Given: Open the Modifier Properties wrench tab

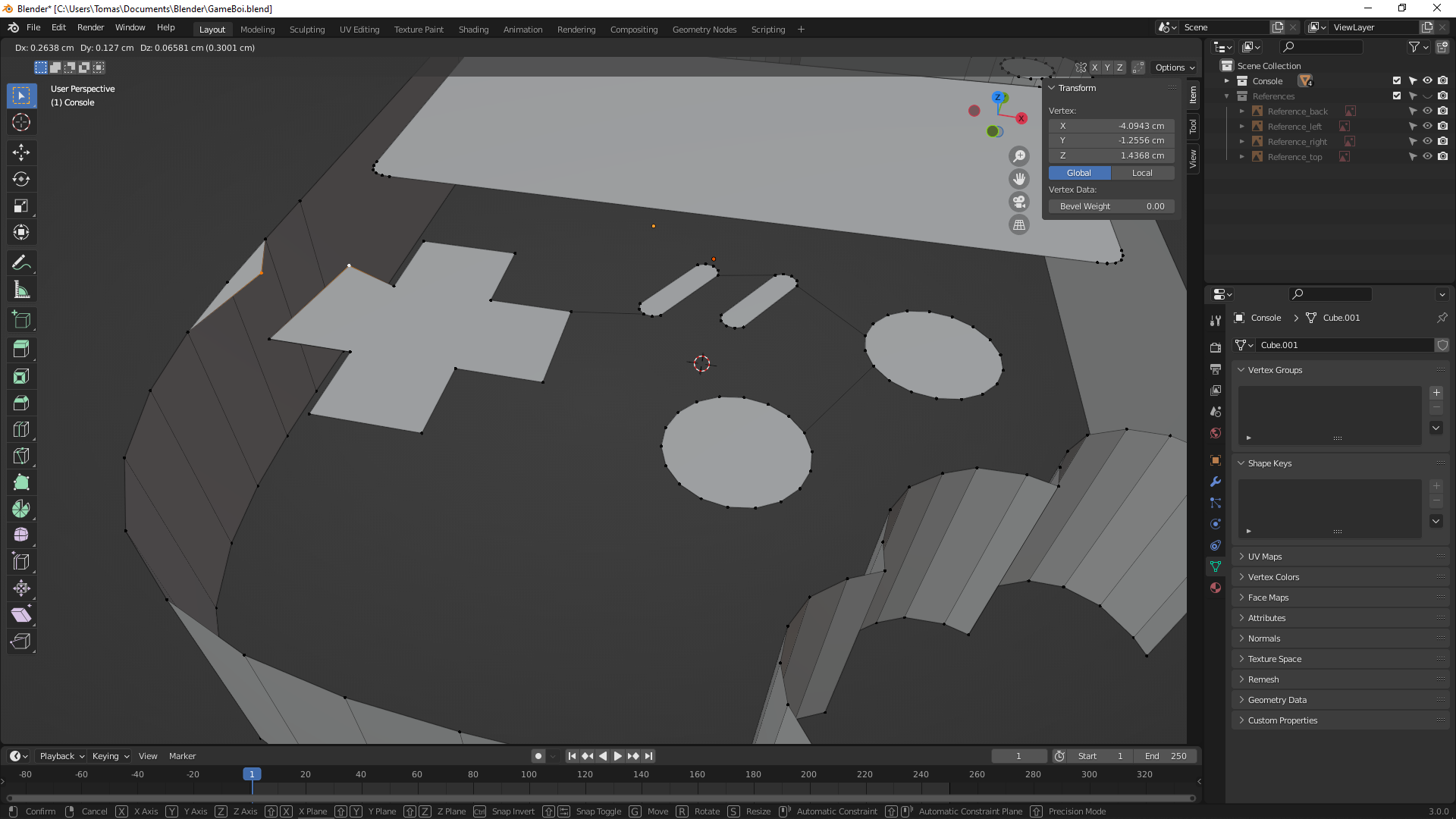Looking at the screenshot, I should [x=1216, y=482].
